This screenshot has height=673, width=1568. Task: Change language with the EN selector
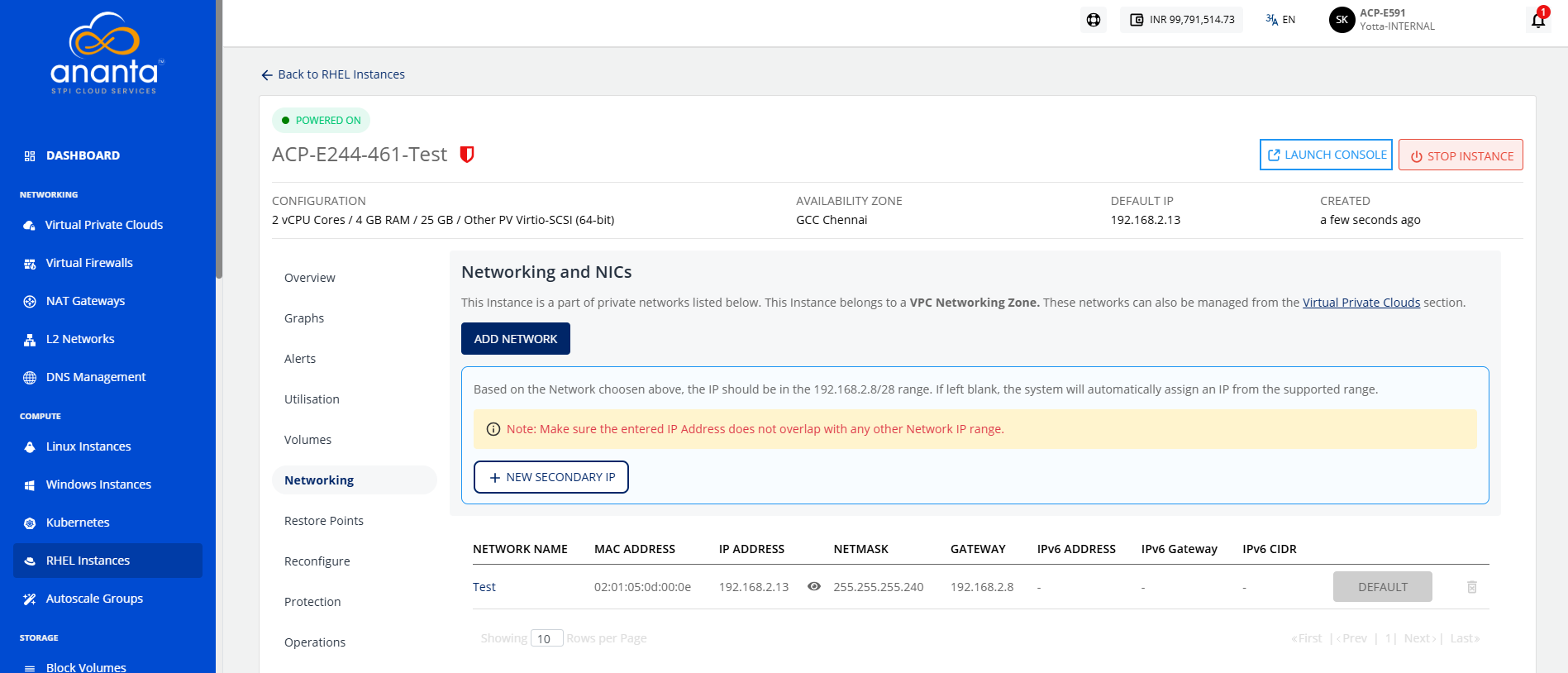click(x=1280, y=20)
